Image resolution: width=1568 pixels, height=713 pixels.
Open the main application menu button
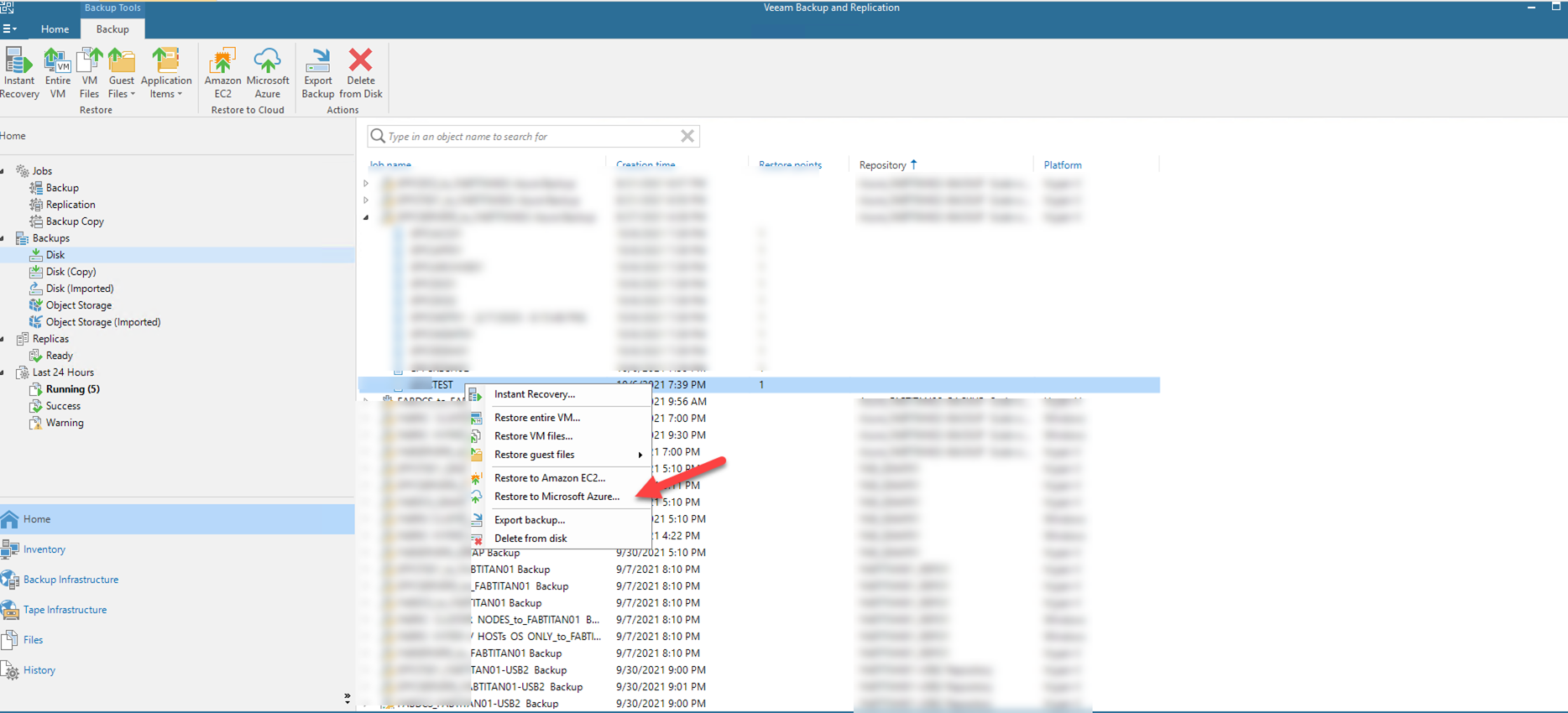[10, 29]
